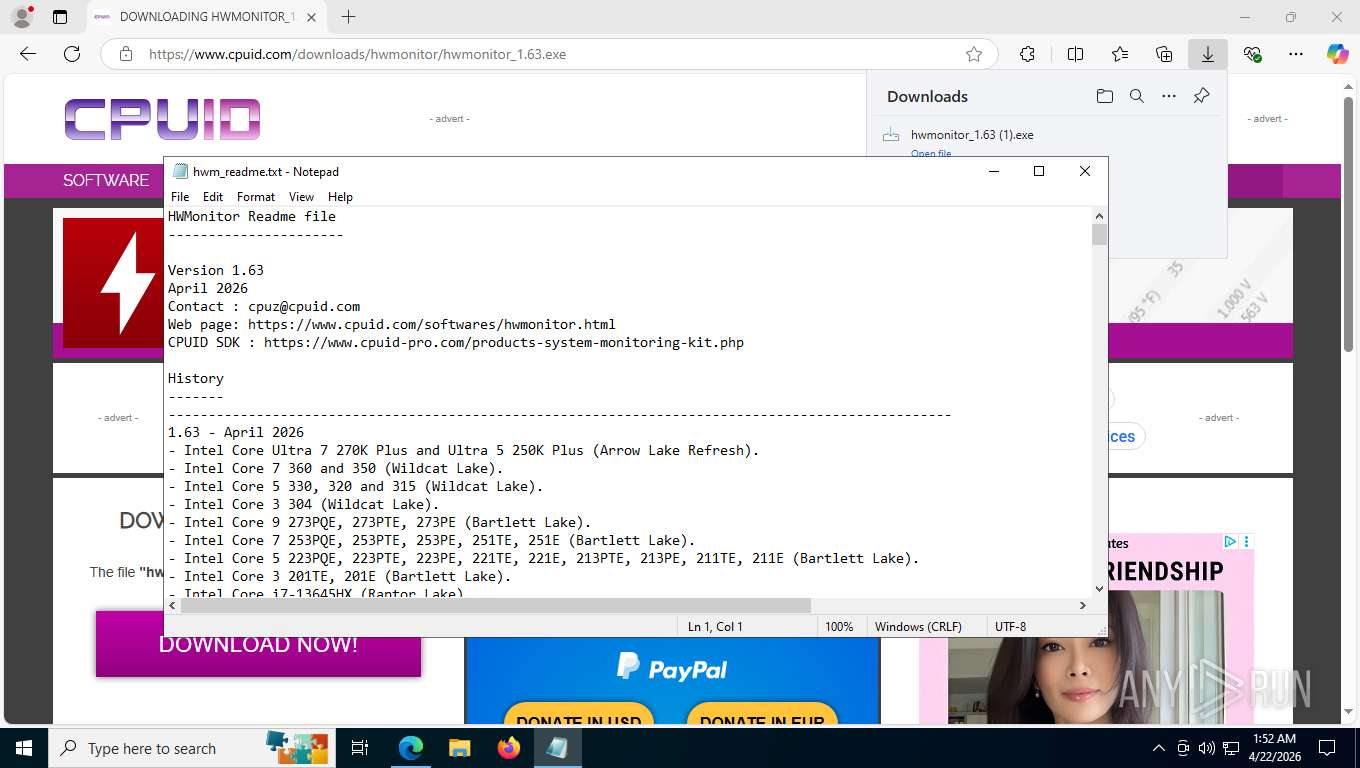This screenshot has width=1360, height=768.
Task: Open the Help menu in Notepad
Action: 340,197
